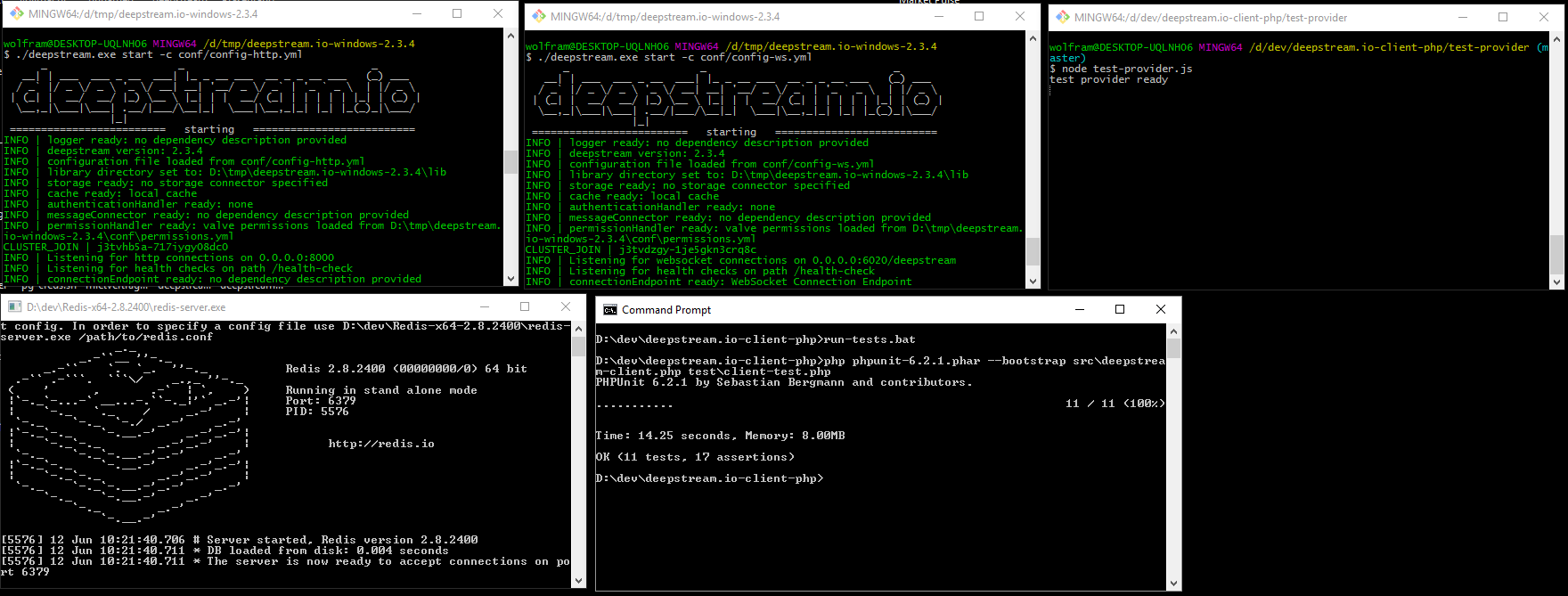Minimize the redis-server.exe window
The height and width of the screenshot is (596, 1568).
tap(485, 306)
